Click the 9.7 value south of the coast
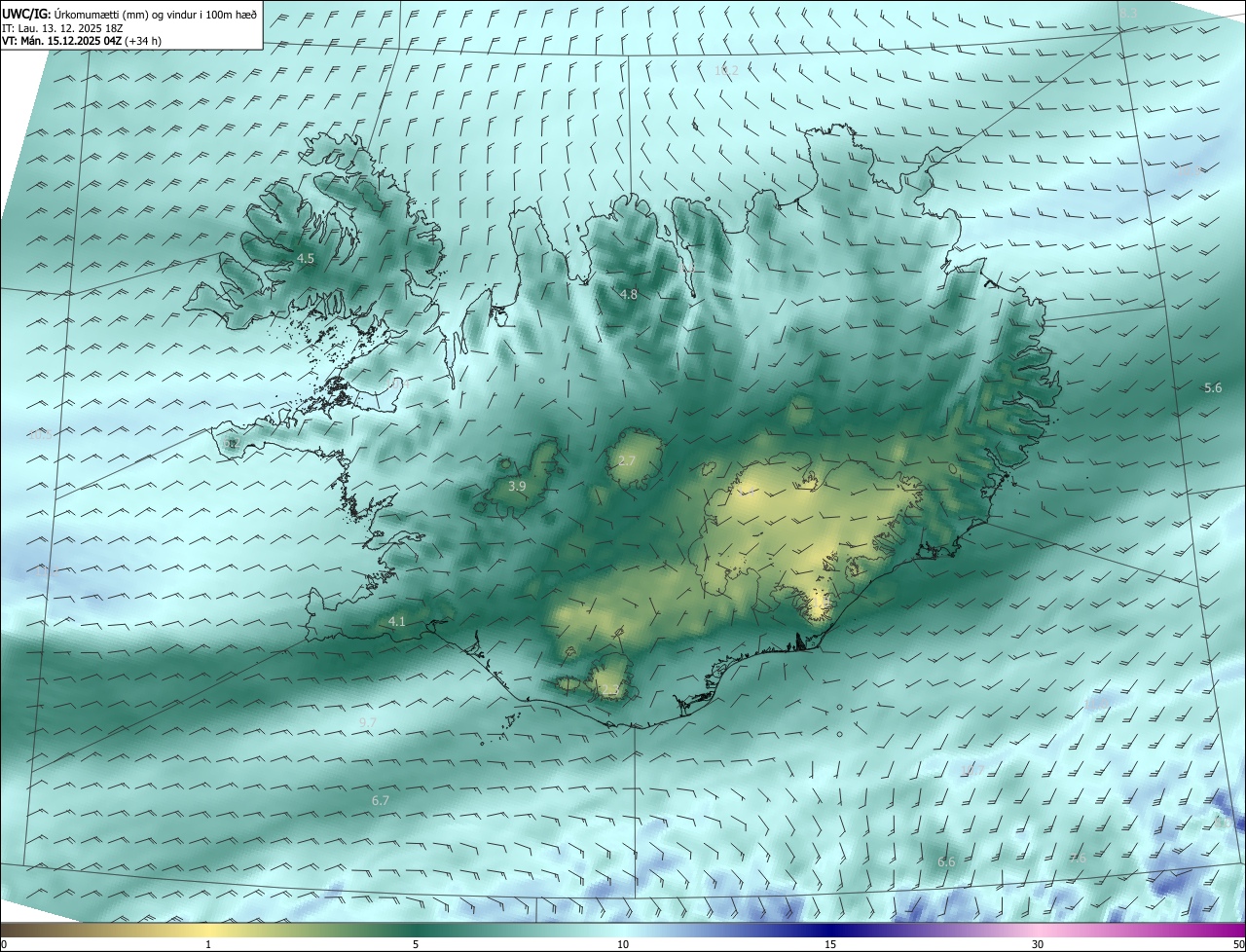This screenshot has height=952, width=1246. coord(368,722)
